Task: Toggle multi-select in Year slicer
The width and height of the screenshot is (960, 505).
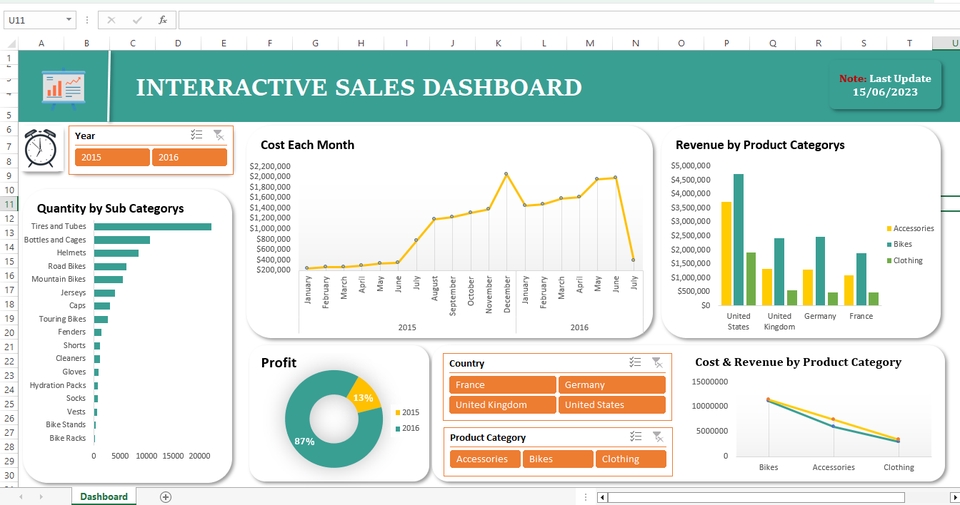Action: pos(196,135)
